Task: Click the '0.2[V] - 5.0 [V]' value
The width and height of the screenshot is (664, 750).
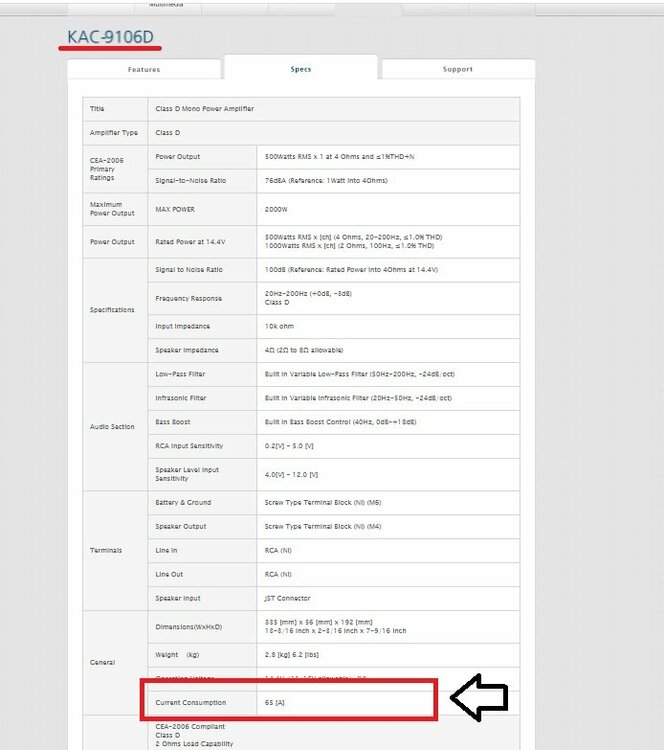Action: click(x=289, y=445)
